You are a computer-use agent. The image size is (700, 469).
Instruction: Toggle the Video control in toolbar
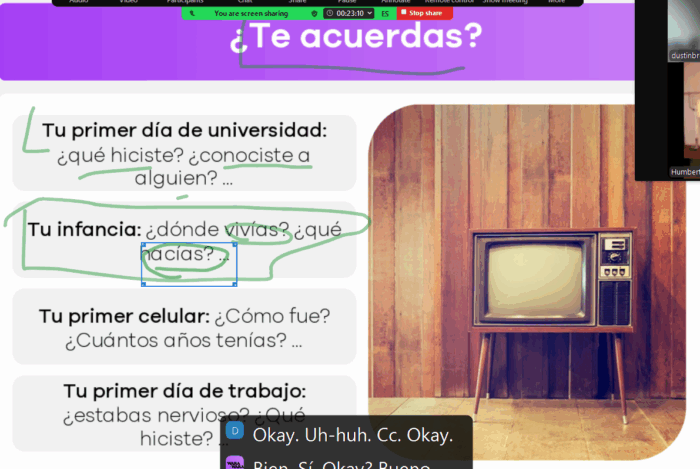pos(129,2)
